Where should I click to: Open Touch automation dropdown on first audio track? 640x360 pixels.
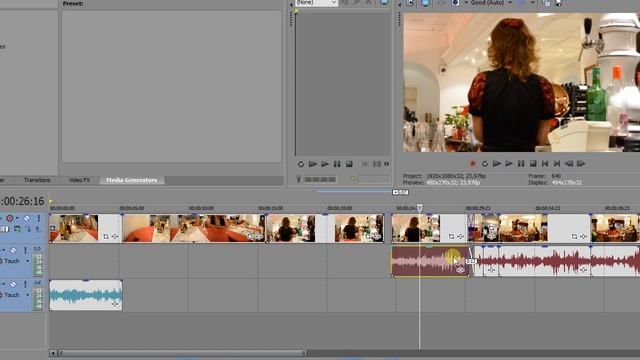coord(28,261)
